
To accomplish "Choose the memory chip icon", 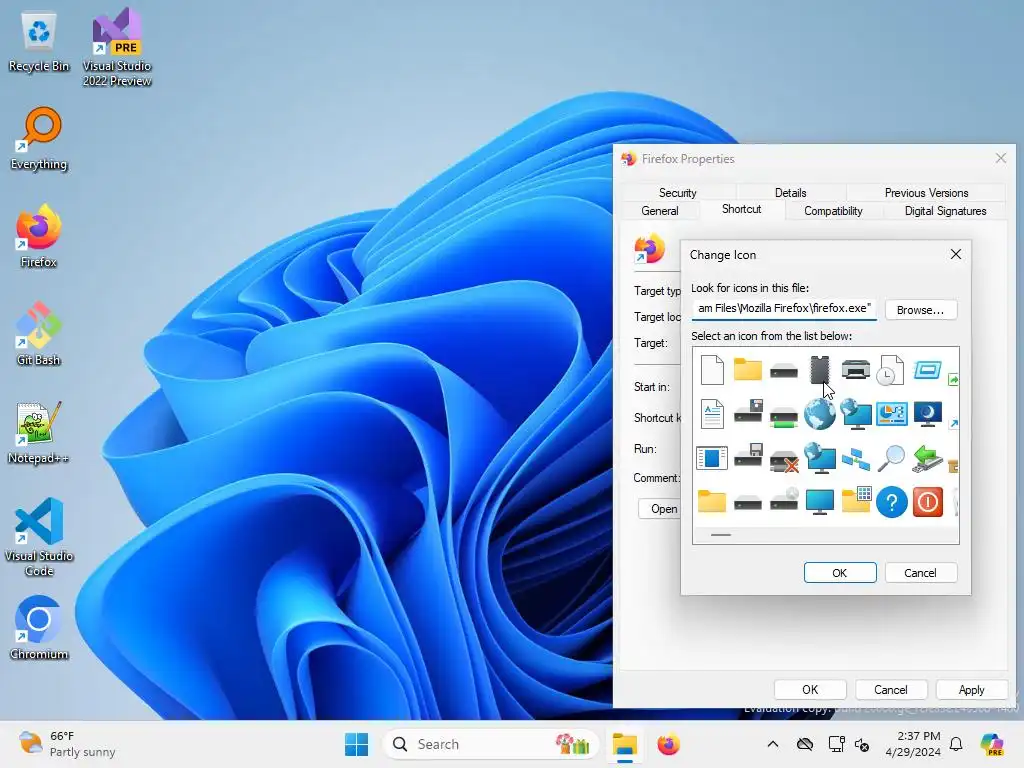I will click(819, 370).
